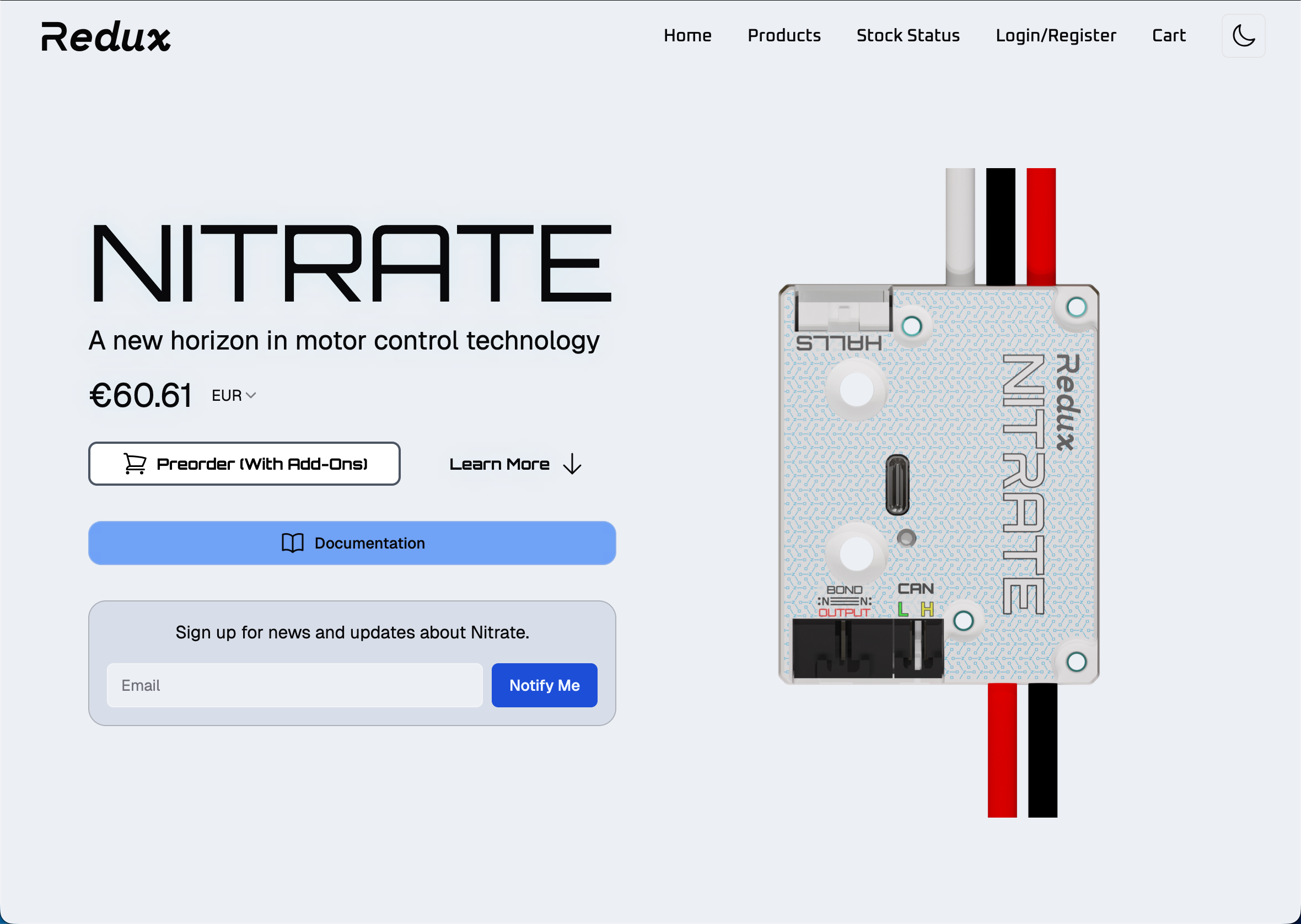
Task: Click the €60.61 price
Action: (141, 395)
